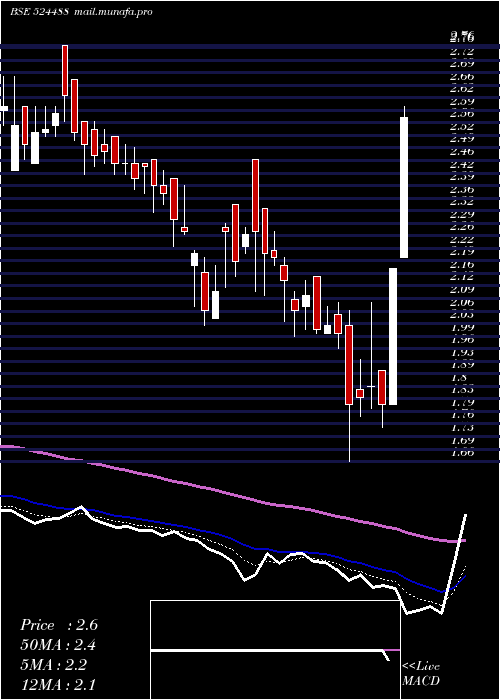
Task: Click the 1.89 price axis label
Action: pos(462,365)
